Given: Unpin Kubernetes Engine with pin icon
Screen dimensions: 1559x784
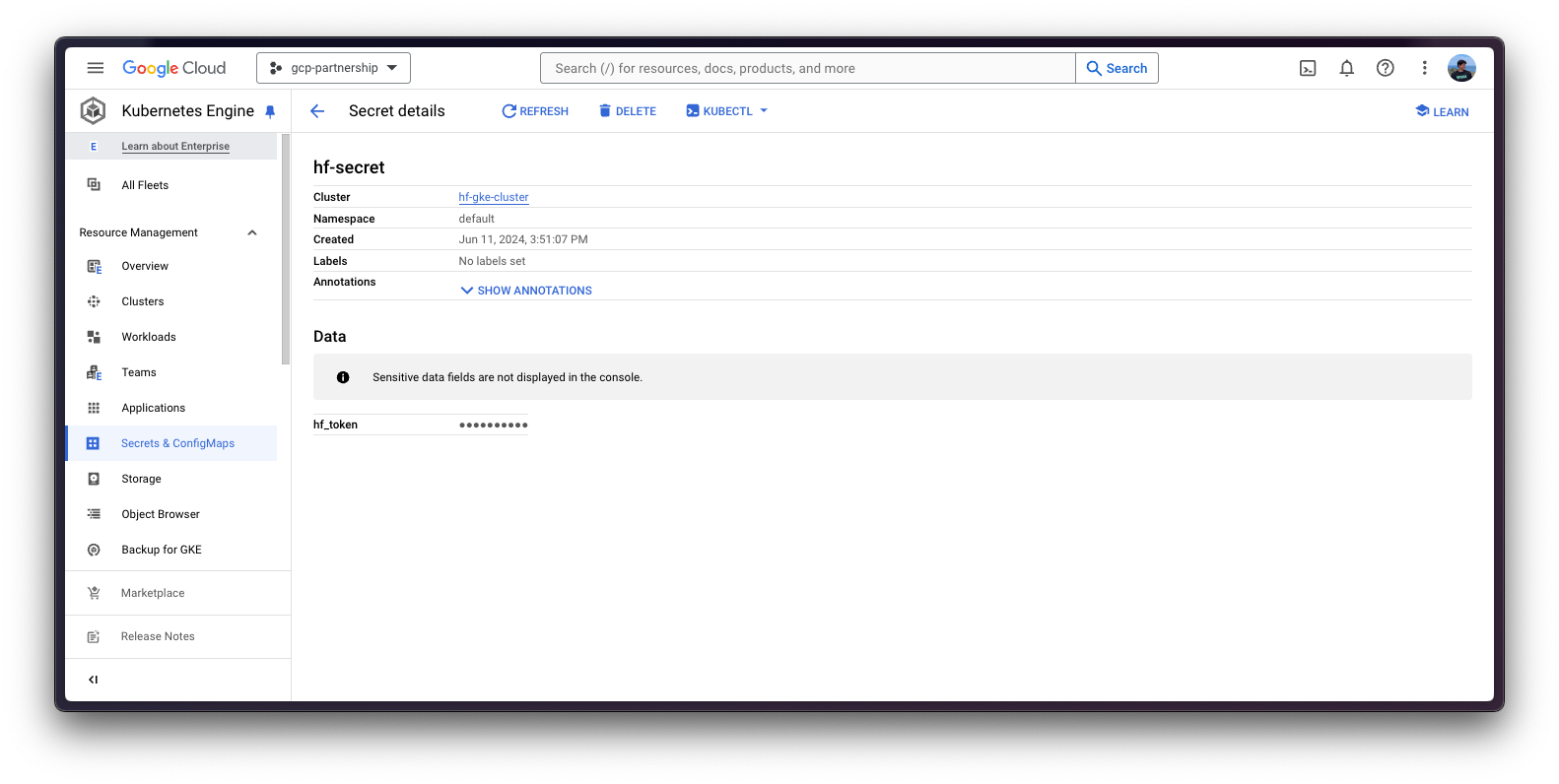Looking at the screenshot, I should click(270, 111).
